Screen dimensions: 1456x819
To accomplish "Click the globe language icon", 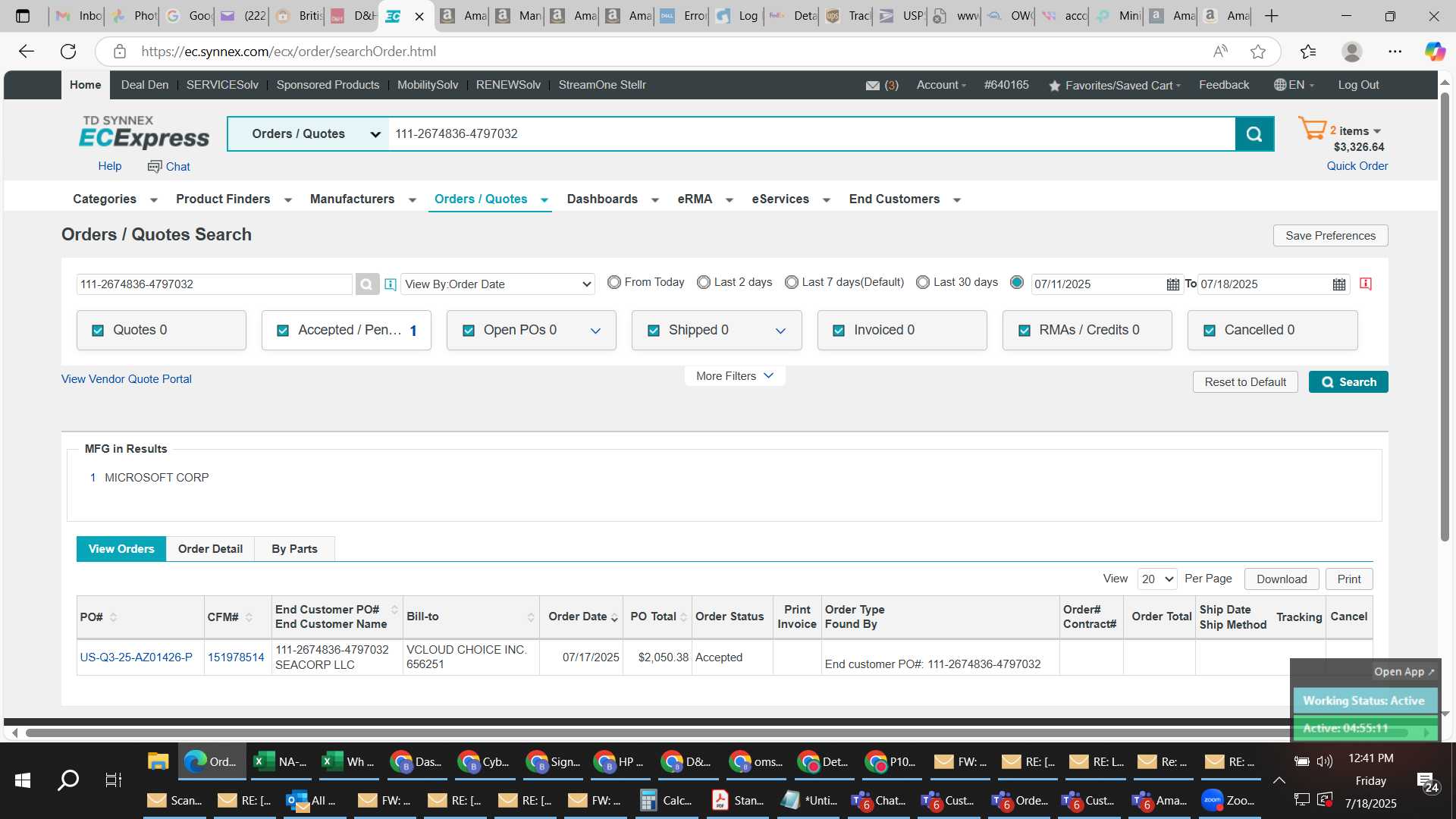I will (x=1280, y=85).
